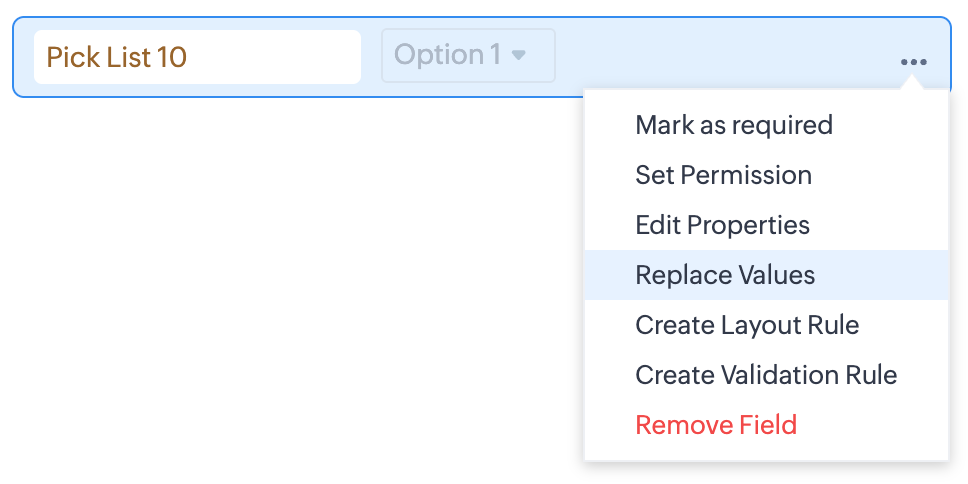Viewport: 968px width, 484px height.
Task: Add a validation rule for this field
Action: point(766,375)
